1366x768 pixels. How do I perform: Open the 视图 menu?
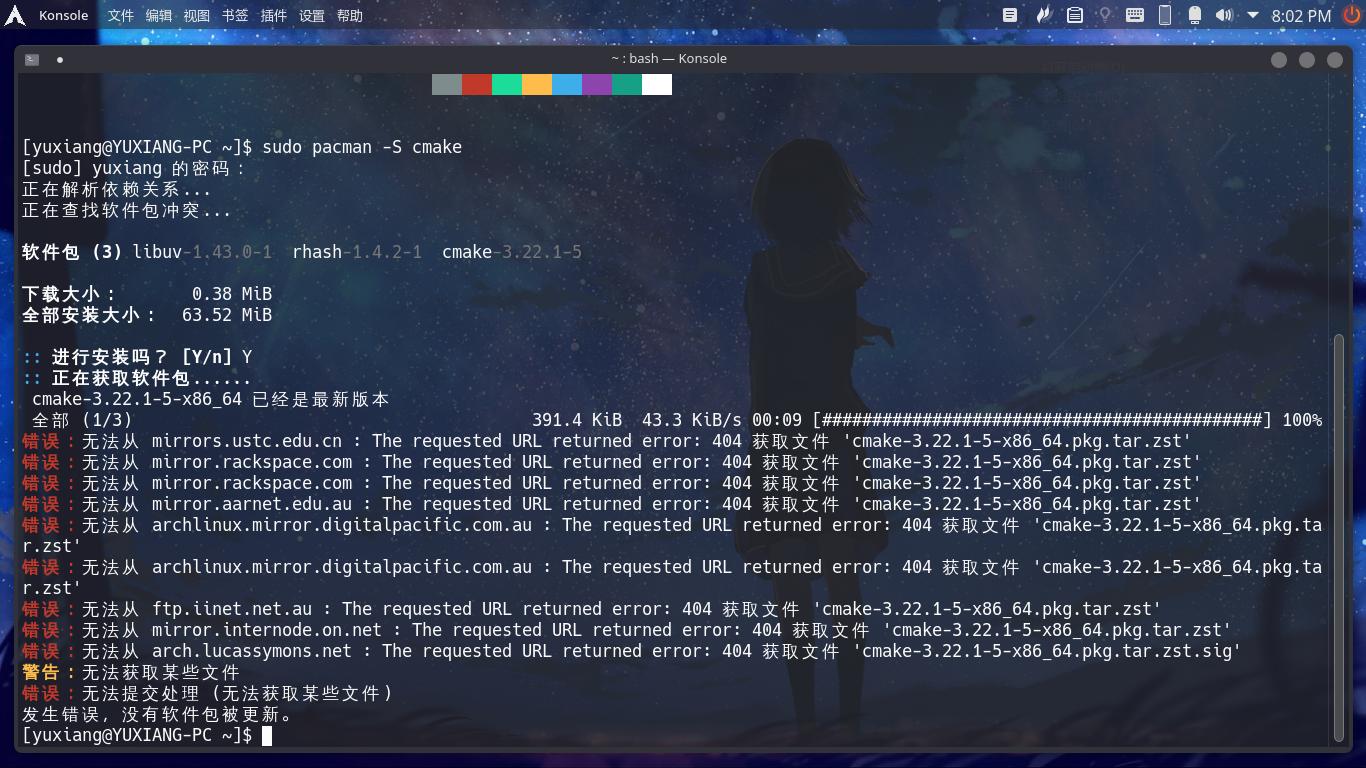(x=196, y=15)
